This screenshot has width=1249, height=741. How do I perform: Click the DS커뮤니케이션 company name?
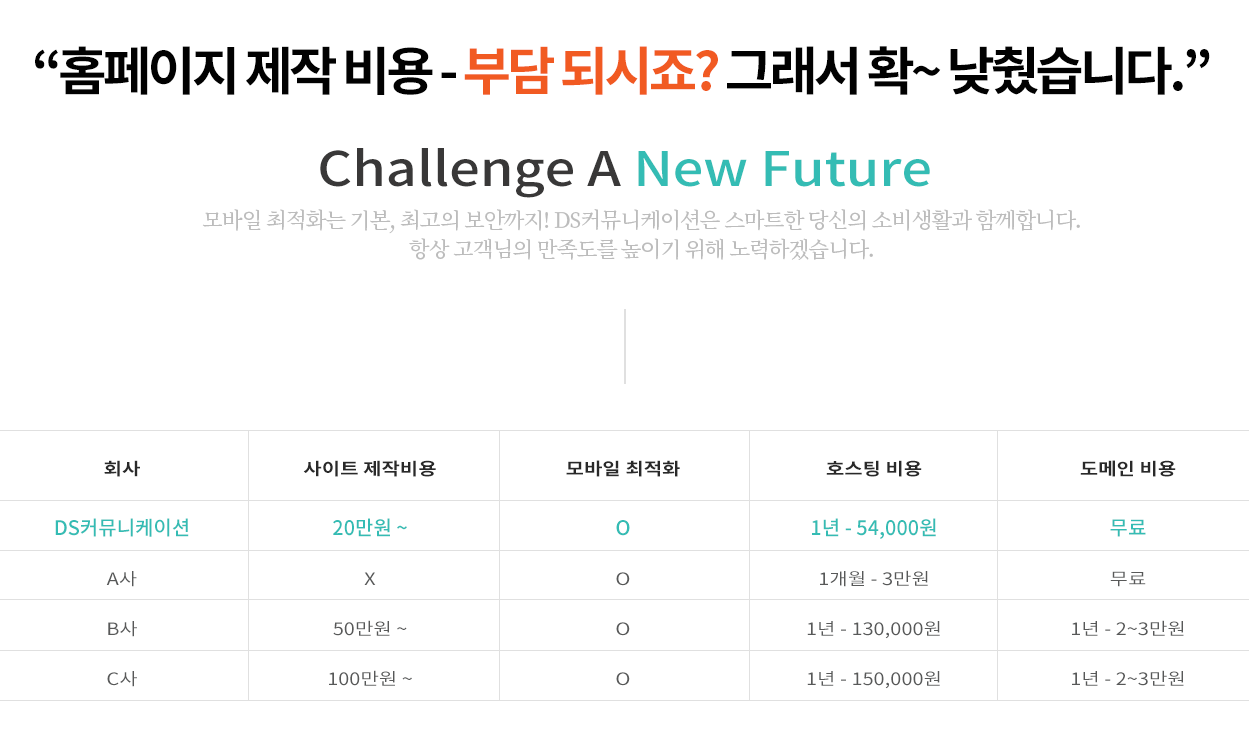click(x=122, y=528)
